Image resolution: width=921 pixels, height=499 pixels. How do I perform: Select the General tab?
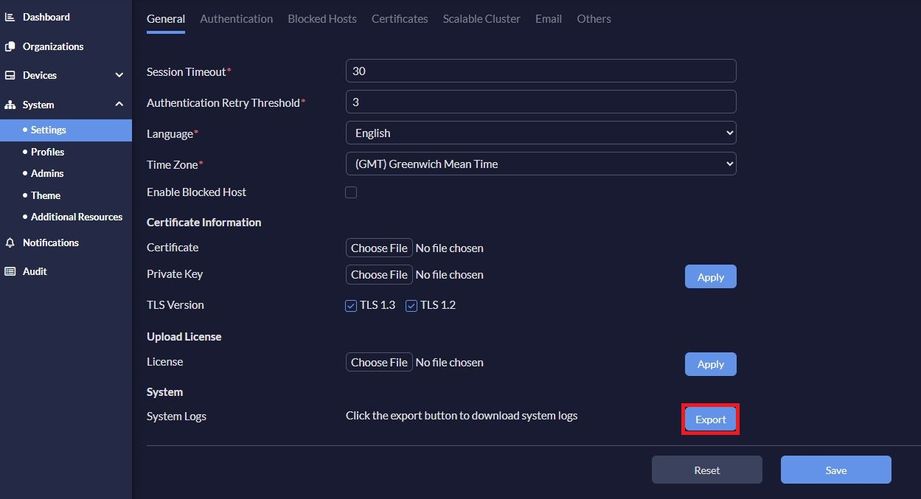(x=166, y=19)
